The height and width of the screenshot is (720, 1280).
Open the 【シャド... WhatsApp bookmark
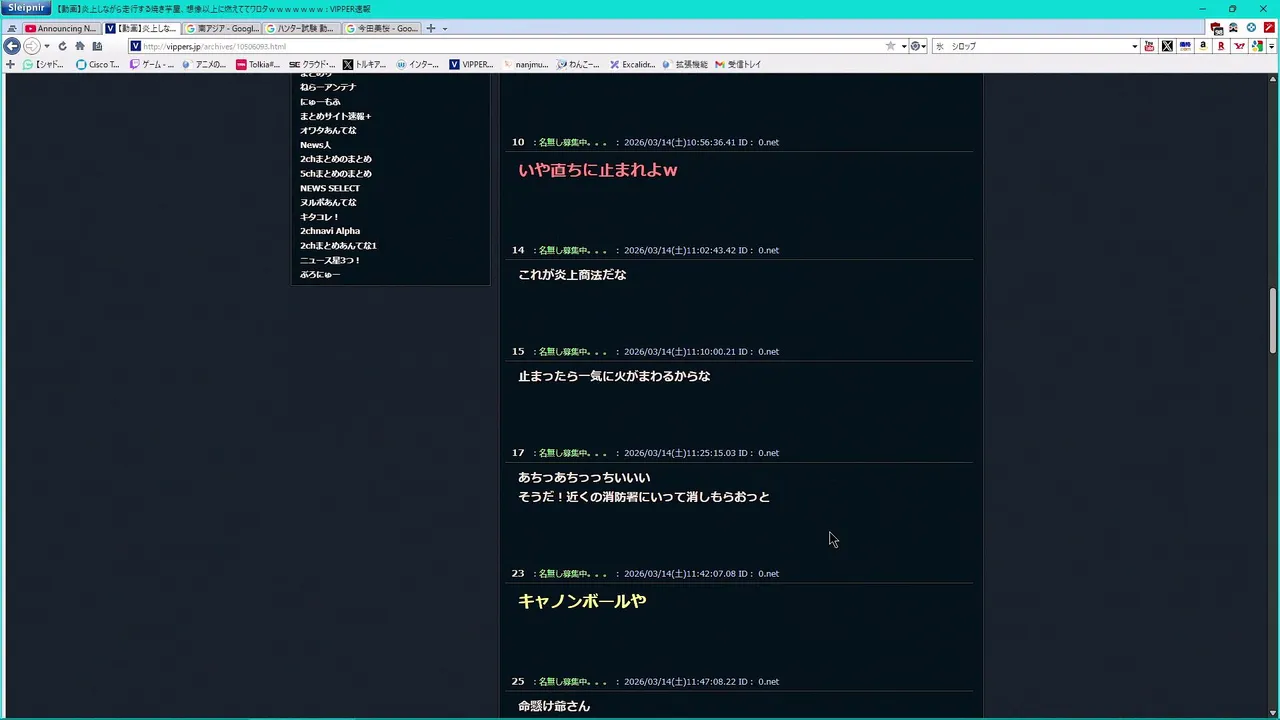43,64
